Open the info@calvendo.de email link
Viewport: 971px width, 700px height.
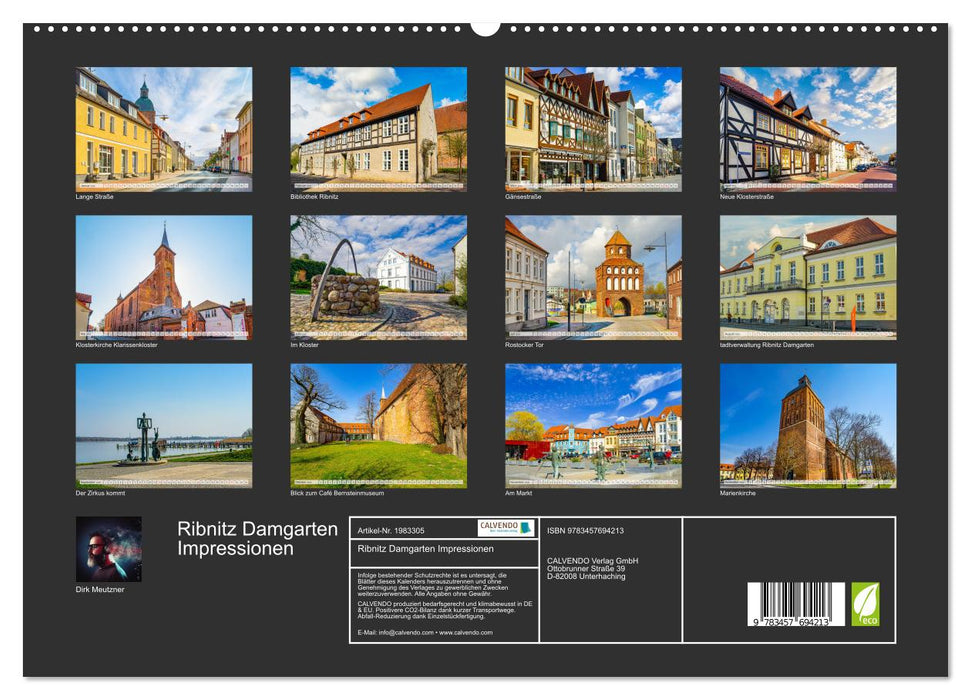[x=404, y=633]
